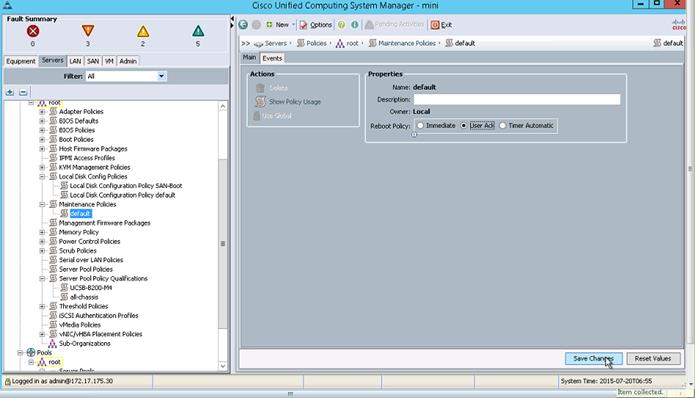695x398 pixels.
Task: Switch to the LAN navigation tab
Action: click(x=75, y=61)
